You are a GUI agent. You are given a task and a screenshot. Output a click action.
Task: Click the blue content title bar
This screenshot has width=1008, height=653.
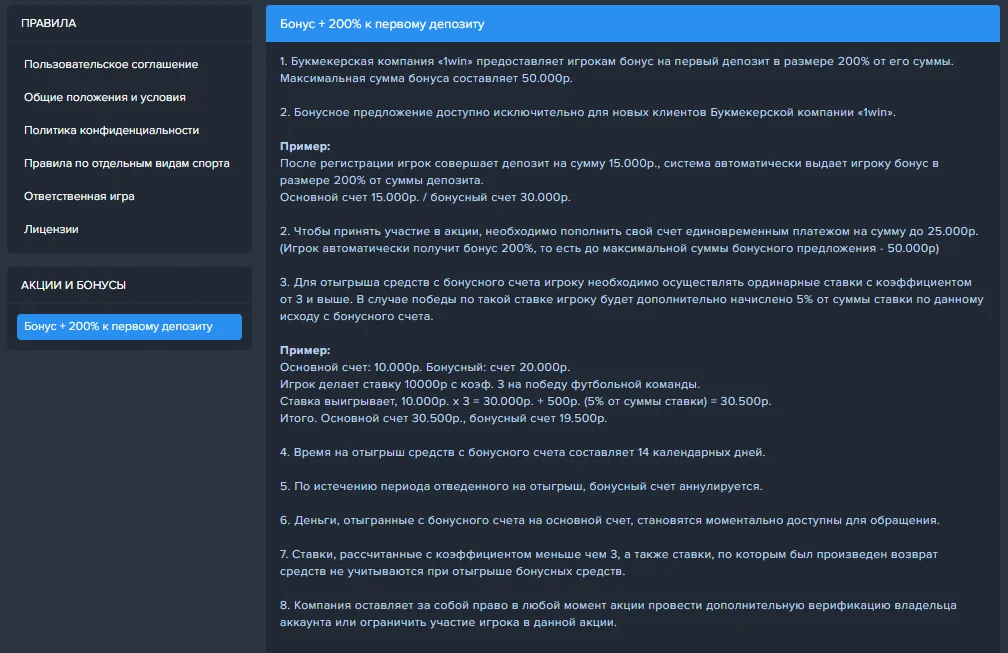[636, 24]
